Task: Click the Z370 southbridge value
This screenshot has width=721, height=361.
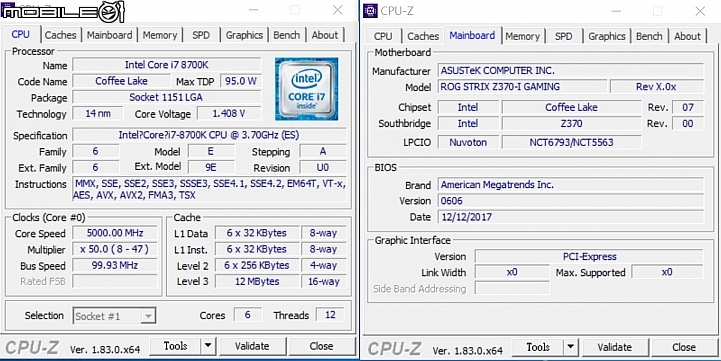Action: (571, 123)
